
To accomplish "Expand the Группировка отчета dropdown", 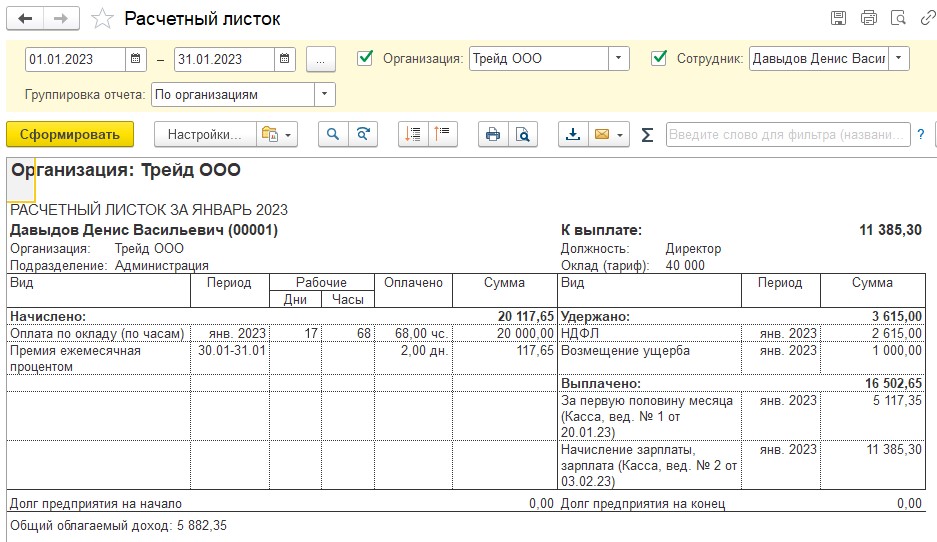I will (324, 94).
